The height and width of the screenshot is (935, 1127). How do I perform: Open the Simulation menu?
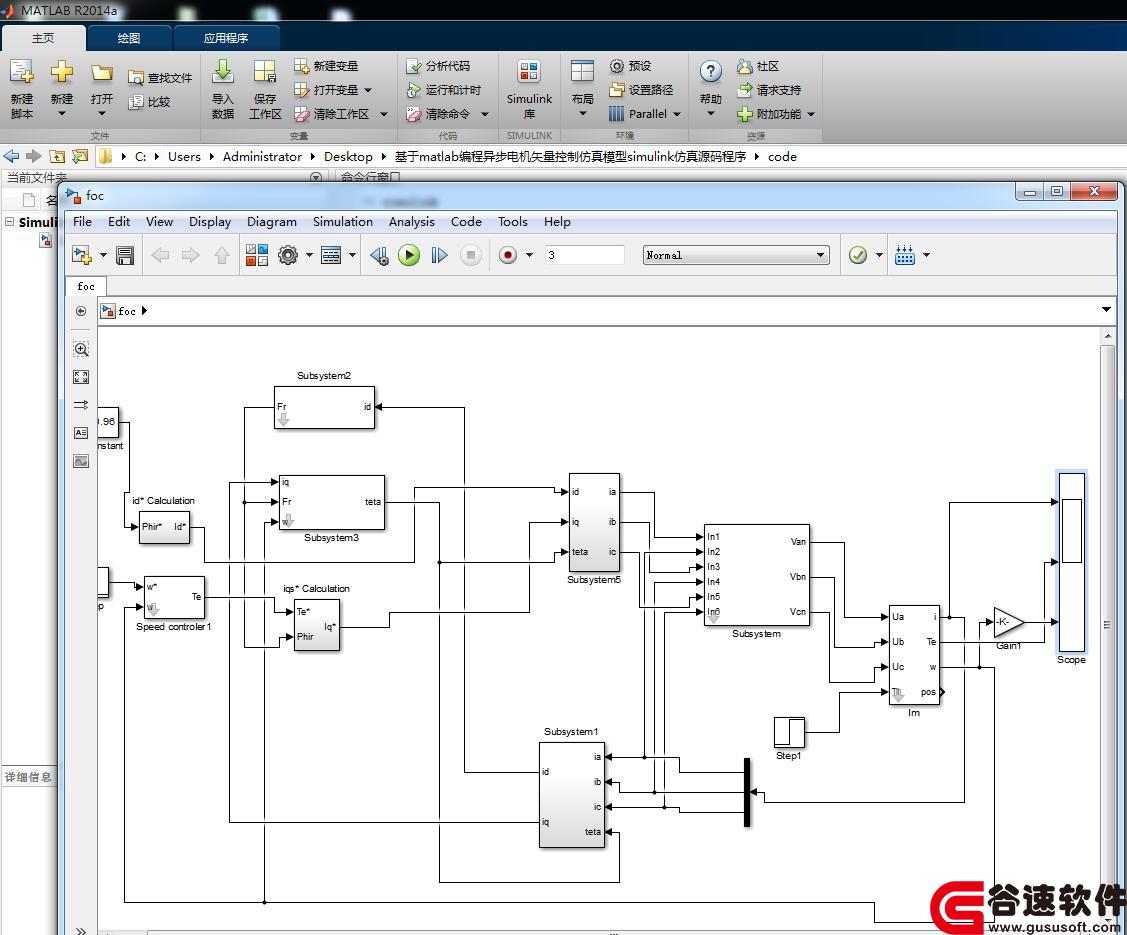click(x=343, y=222)
